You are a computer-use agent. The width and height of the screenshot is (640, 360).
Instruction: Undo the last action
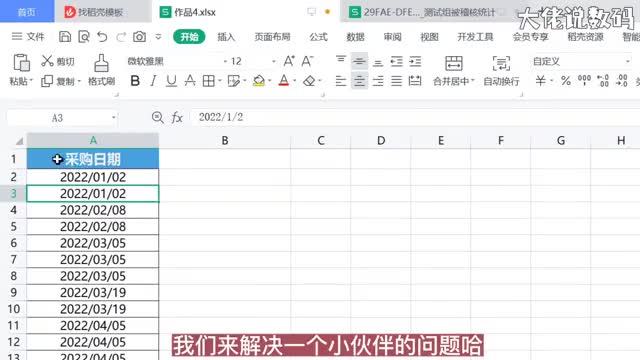click(102, 37)
